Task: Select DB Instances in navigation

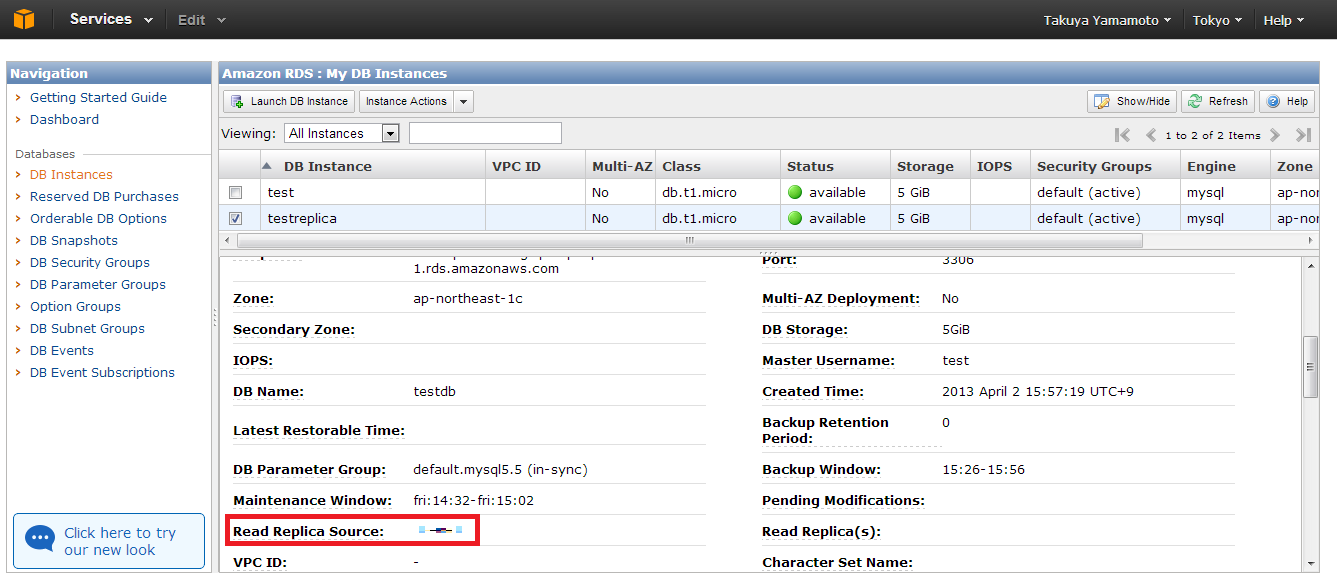Action: (71, 174)
